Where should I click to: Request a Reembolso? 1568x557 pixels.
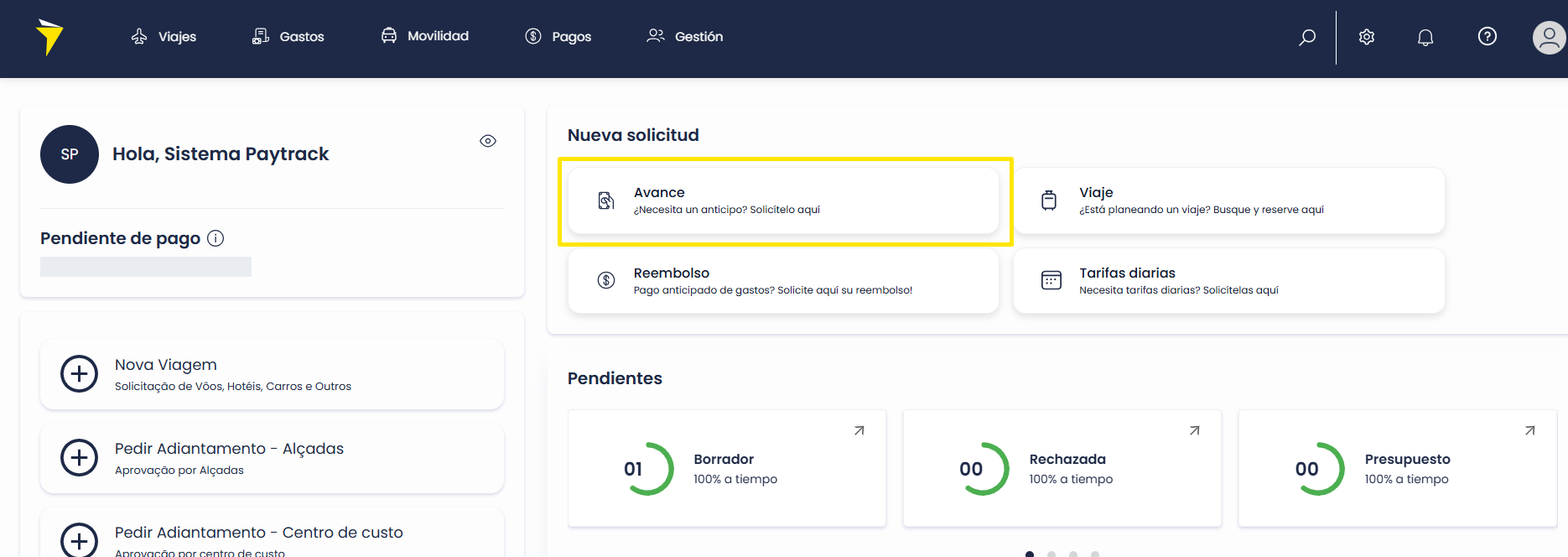coord(783,281)
